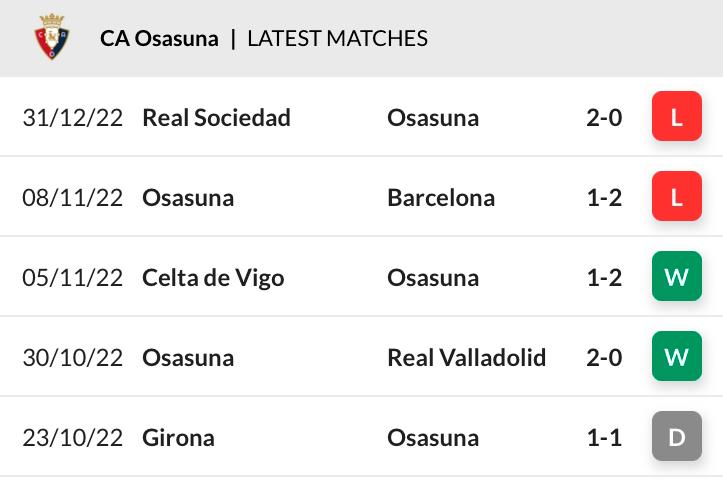The height and width of the screenshot is (481, 723).
Task: Click the CA Osasuna club crest logo
Action: pyautogui.click(x=52, y=36)
